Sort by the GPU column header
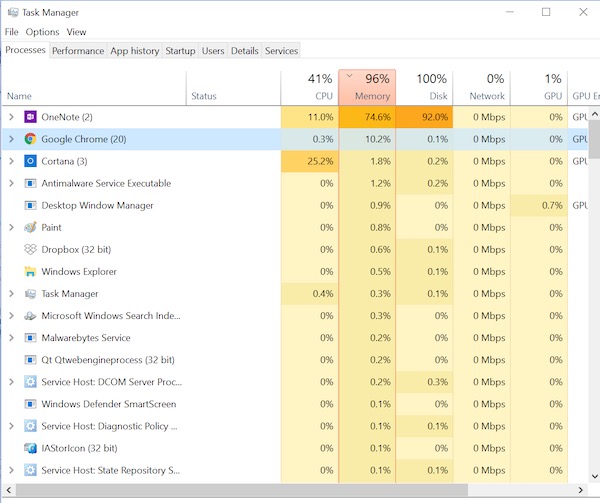600x503 pixels. (x=539, y=88)
